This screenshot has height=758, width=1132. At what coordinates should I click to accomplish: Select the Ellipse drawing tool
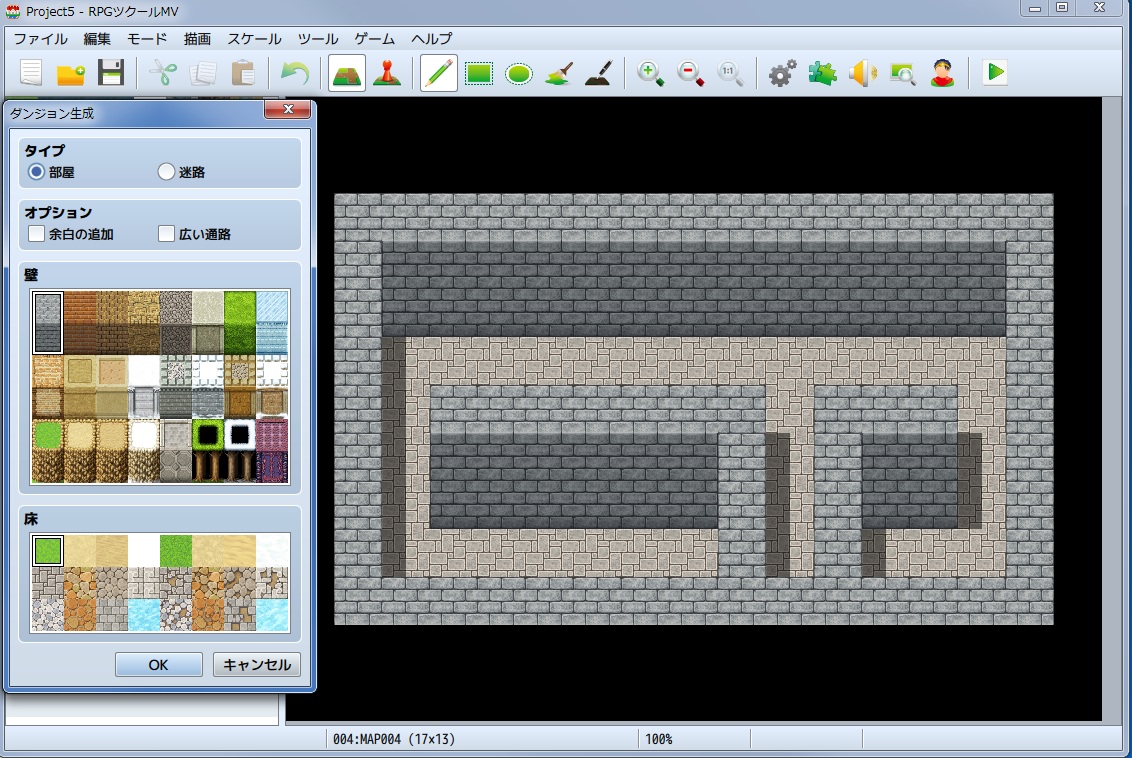[x=518, y=73]
